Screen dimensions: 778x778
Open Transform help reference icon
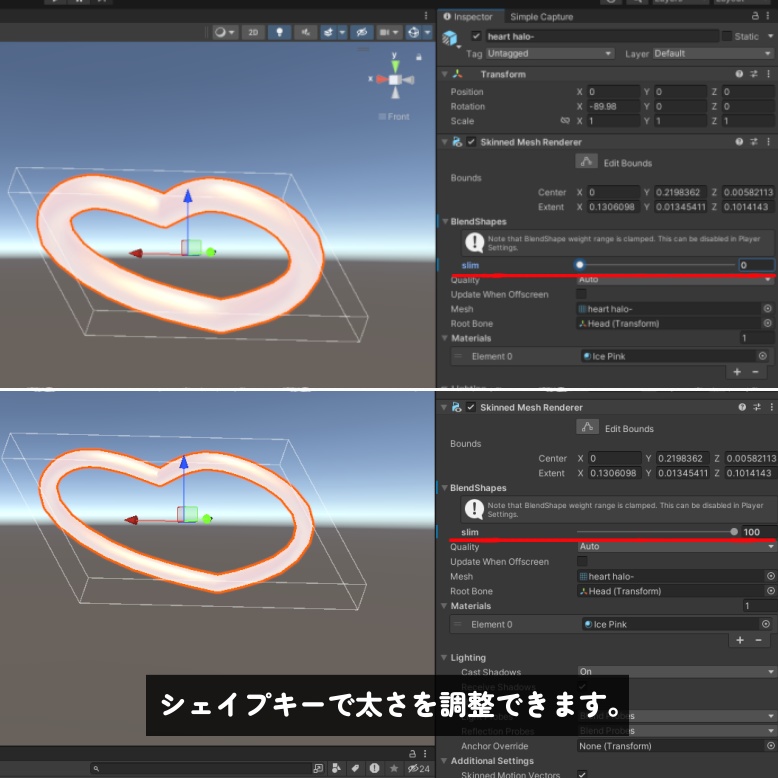pos(739,74)
